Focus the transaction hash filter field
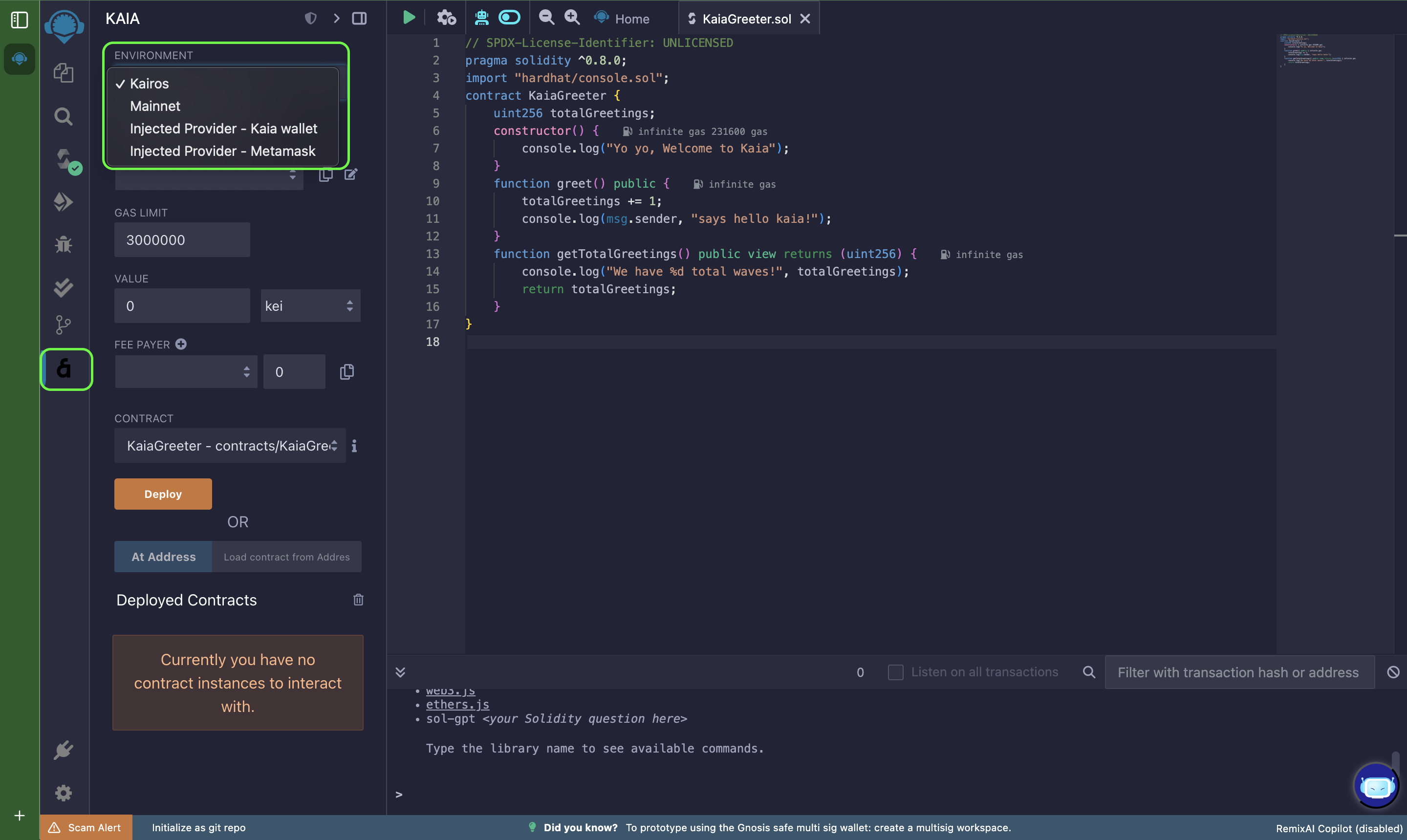 point(1239,672)
